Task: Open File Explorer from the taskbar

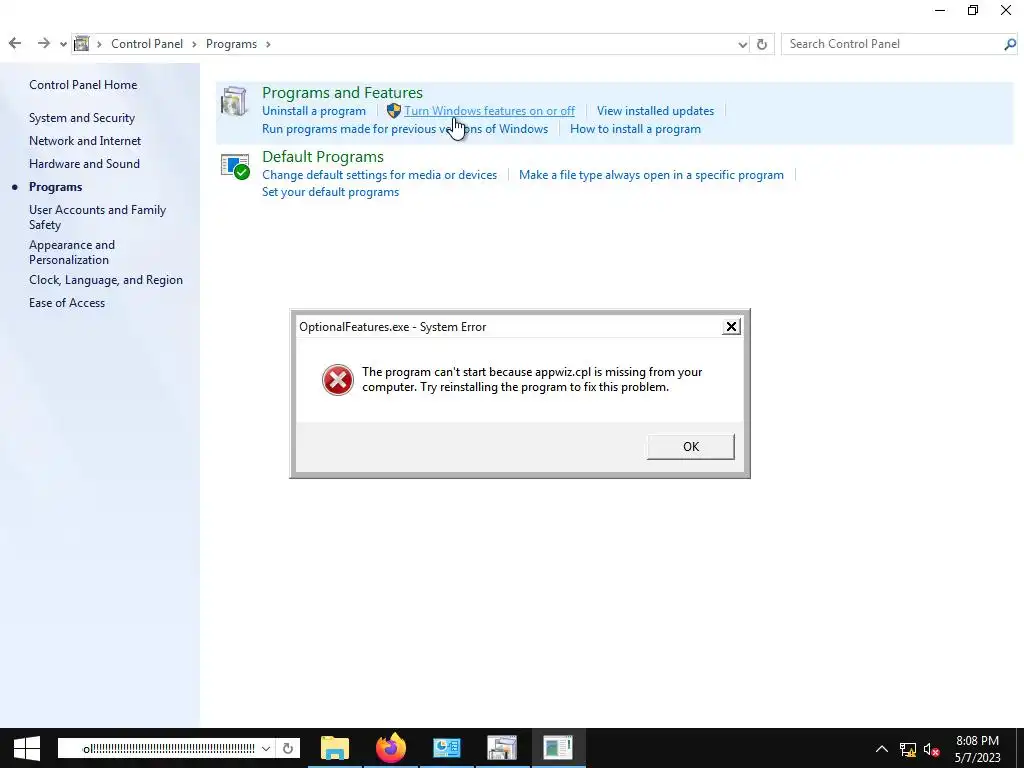Action: pyautogui.click(x=334, y=748)
